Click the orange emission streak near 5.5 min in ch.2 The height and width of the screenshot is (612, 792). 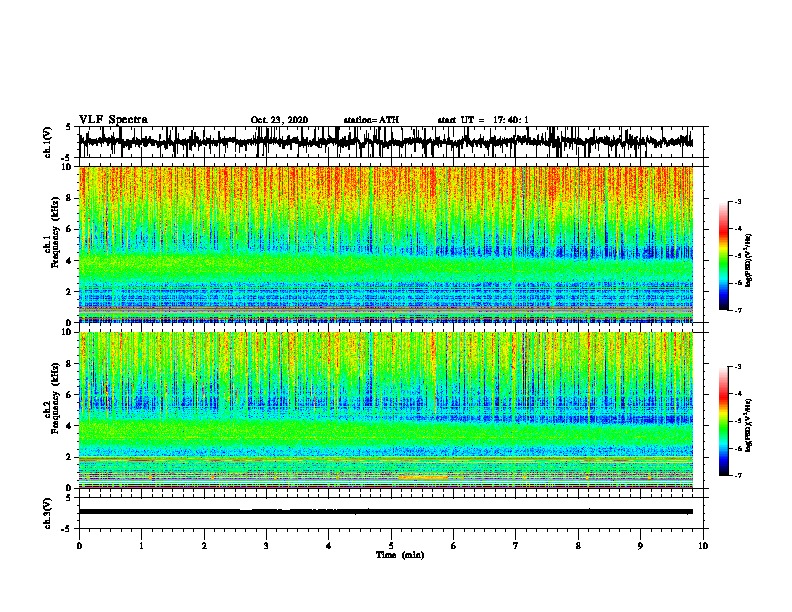point(423,477)
